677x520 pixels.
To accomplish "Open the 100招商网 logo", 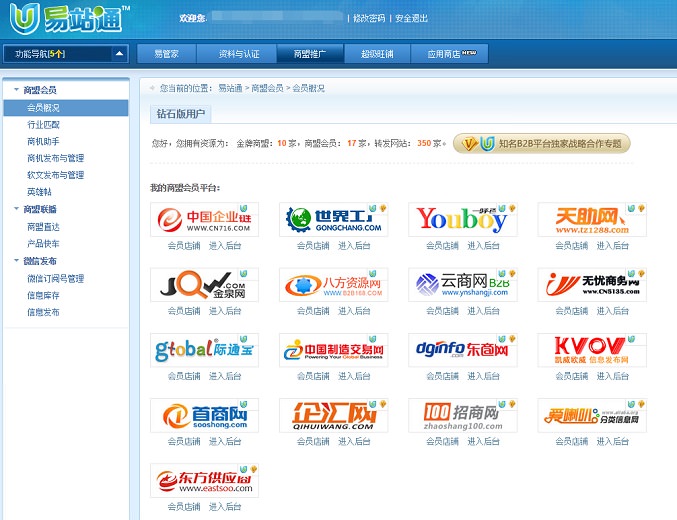I will [462, 415].
